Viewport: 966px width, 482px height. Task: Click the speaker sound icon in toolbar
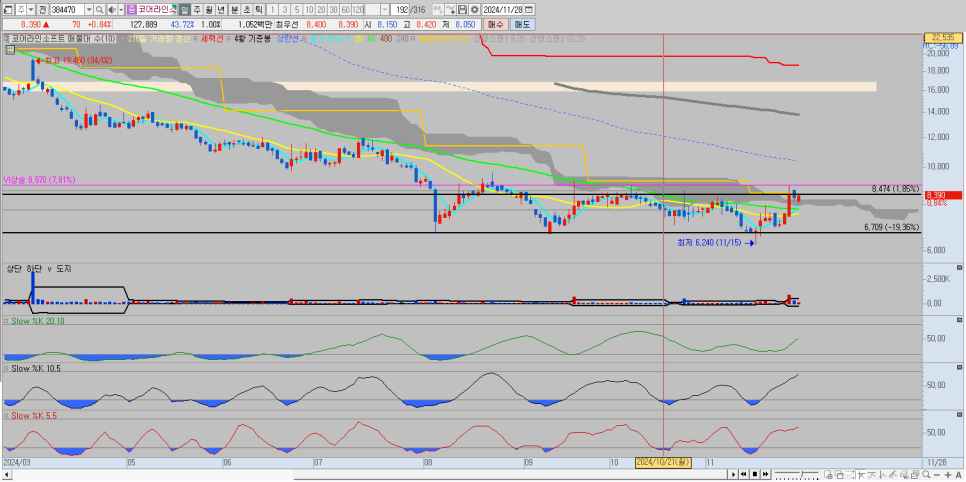[x=112, y=10]
